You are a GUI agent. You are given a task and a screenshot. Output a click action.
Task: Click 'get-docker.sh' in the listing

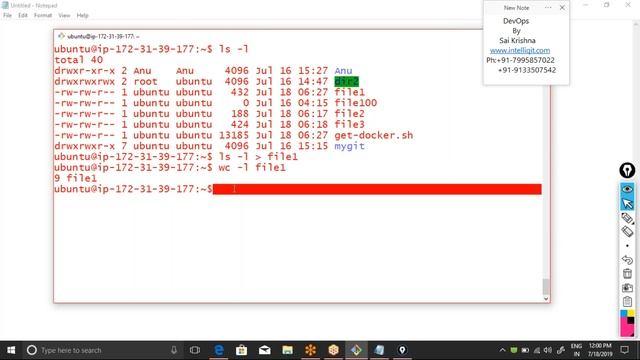click(373, 135)
